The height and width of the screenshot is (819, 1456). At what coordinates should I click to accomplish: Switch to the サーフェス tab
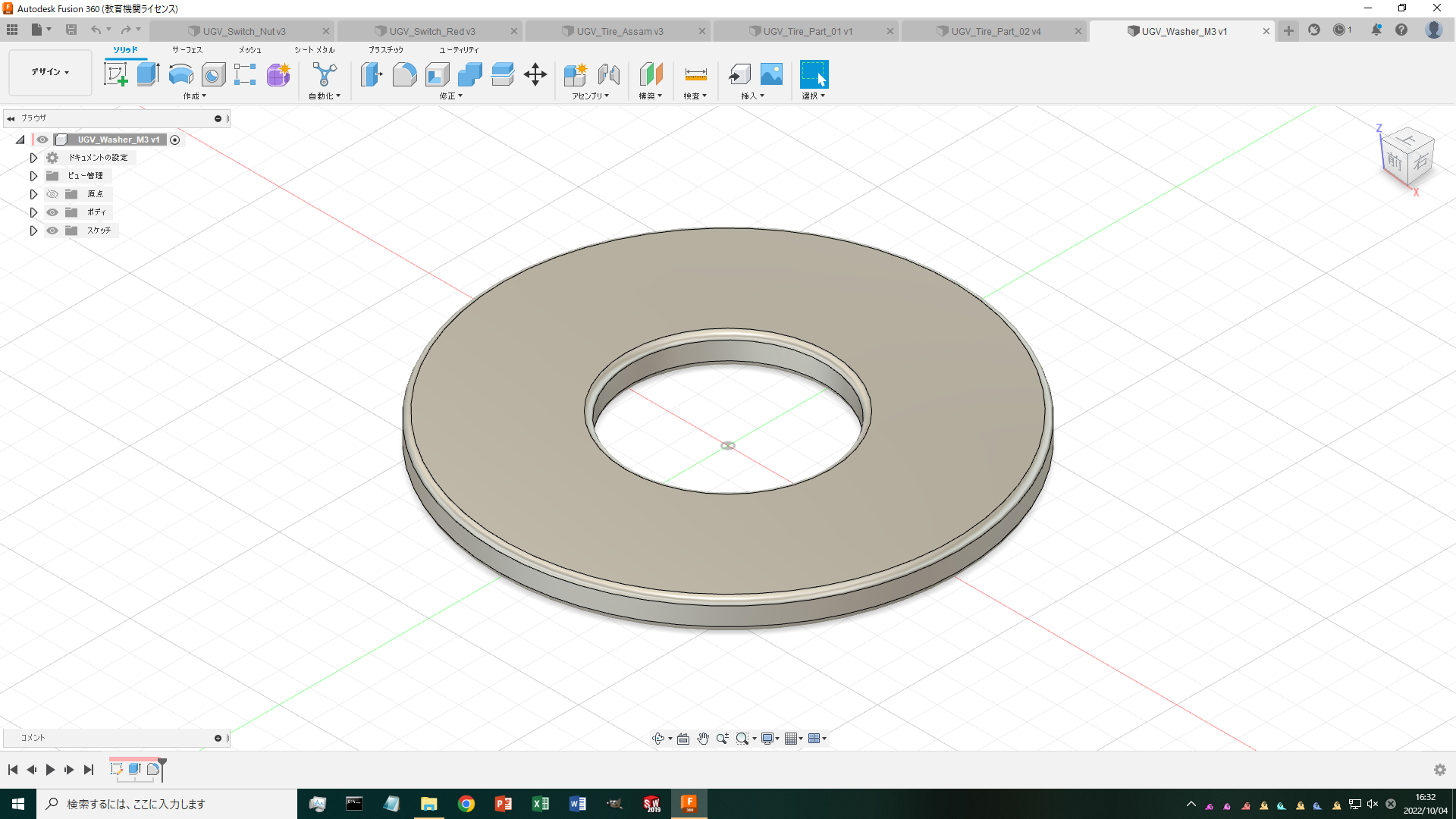187,50
